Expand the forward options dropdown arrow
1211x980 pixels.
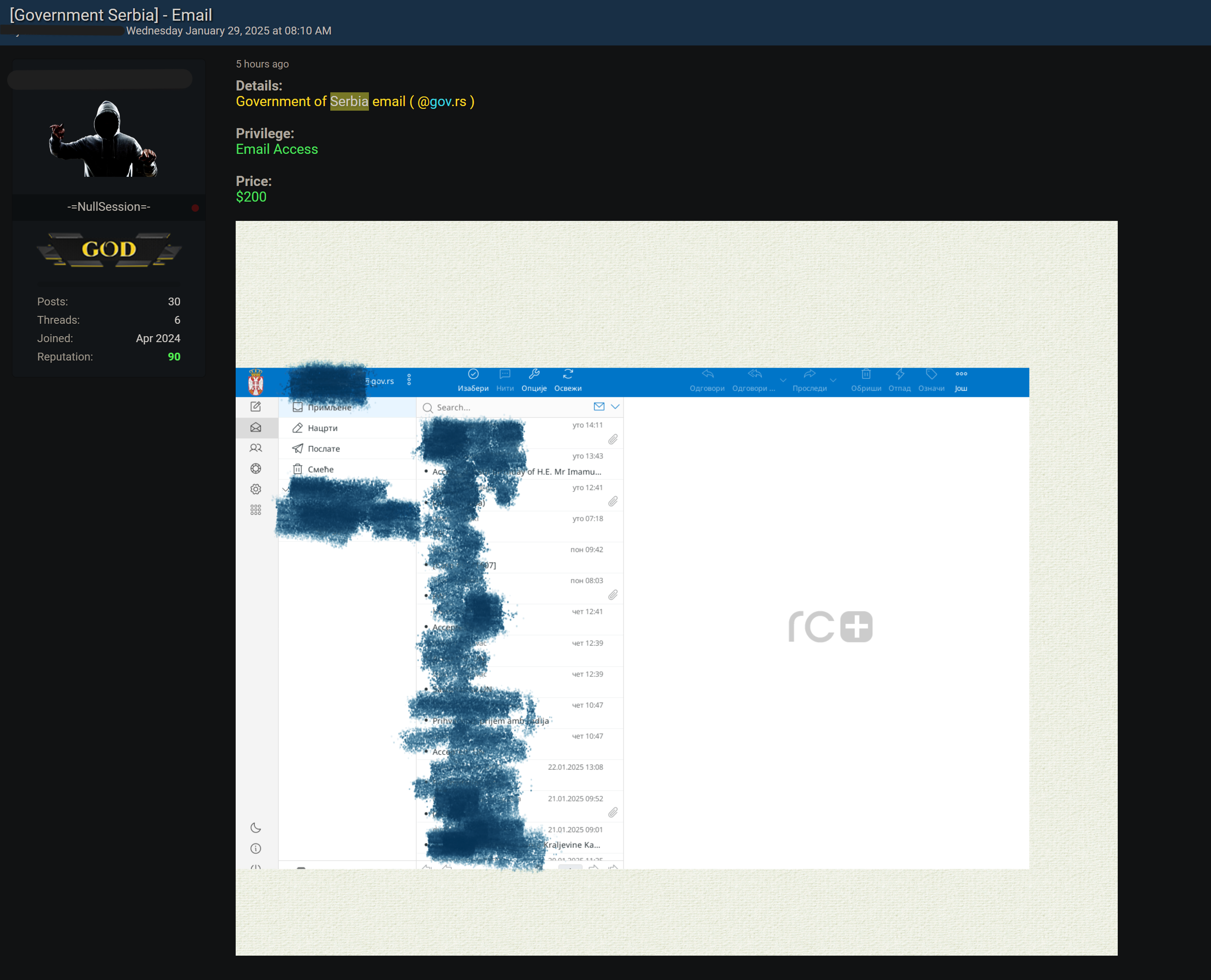click(x=833, y=381)
